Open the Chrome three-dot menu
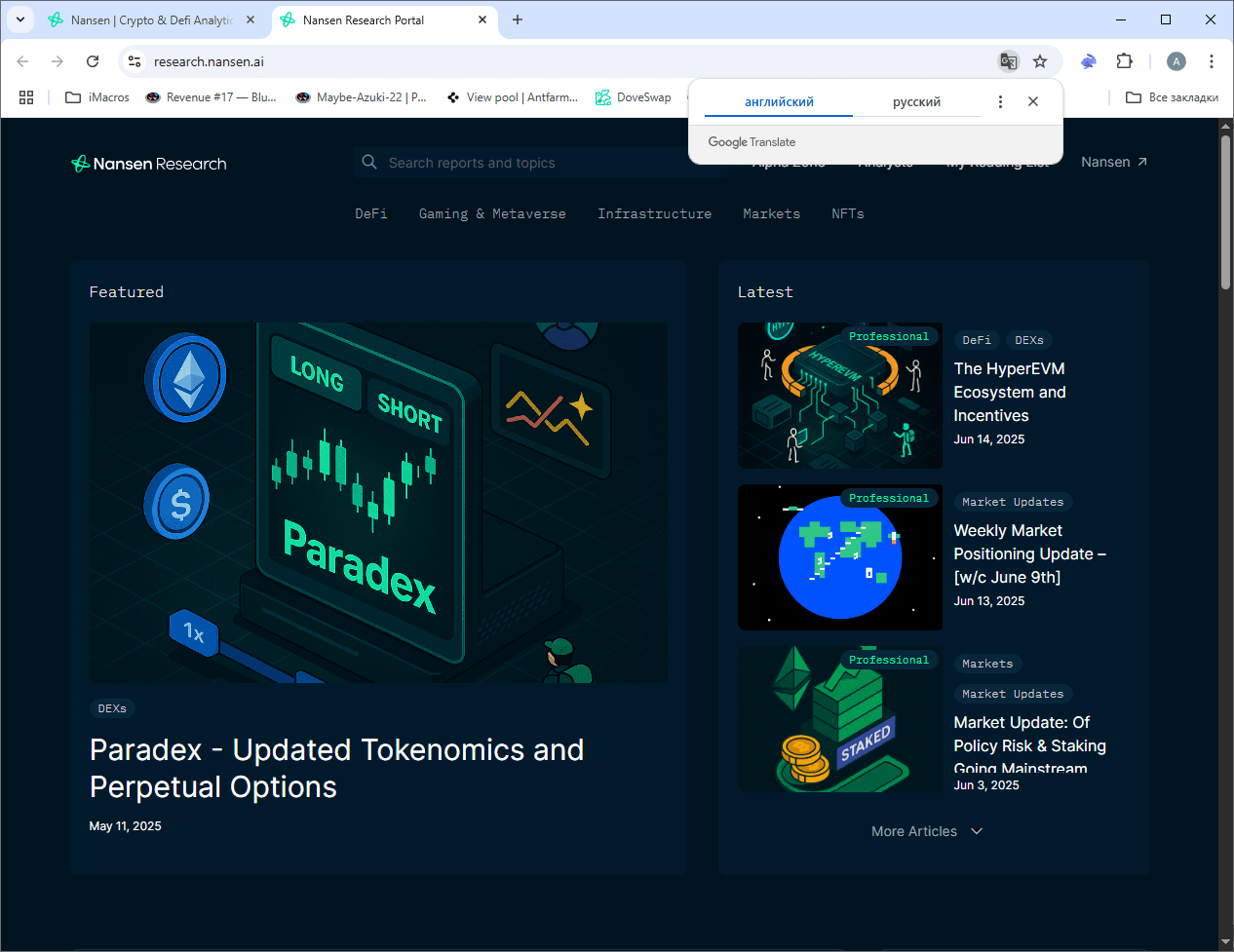 [1212, 61]
